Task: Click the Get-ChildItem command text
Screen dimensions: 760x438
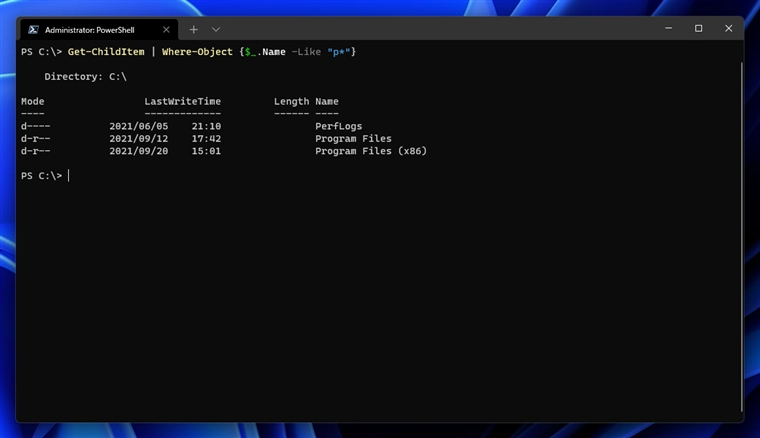Action: [x=106, y=52]
